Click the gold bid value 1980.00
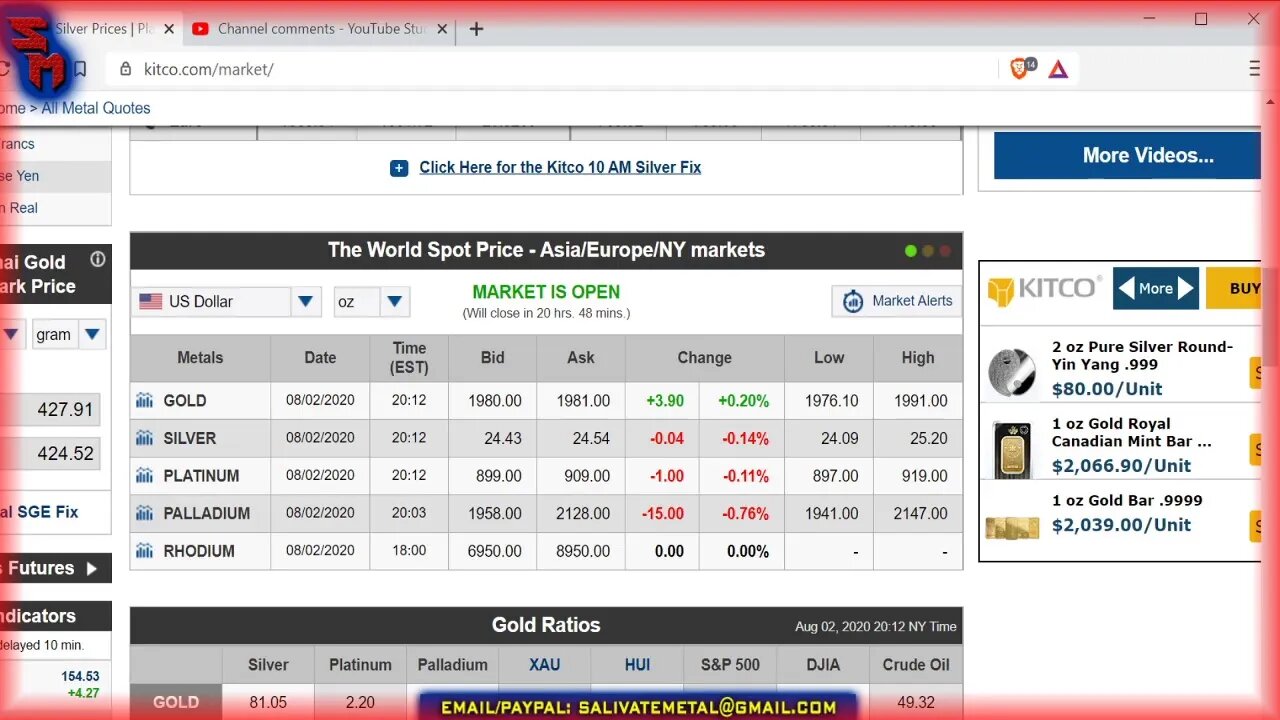Screen dimensions: 1280x720 click(x=495, y=401)
